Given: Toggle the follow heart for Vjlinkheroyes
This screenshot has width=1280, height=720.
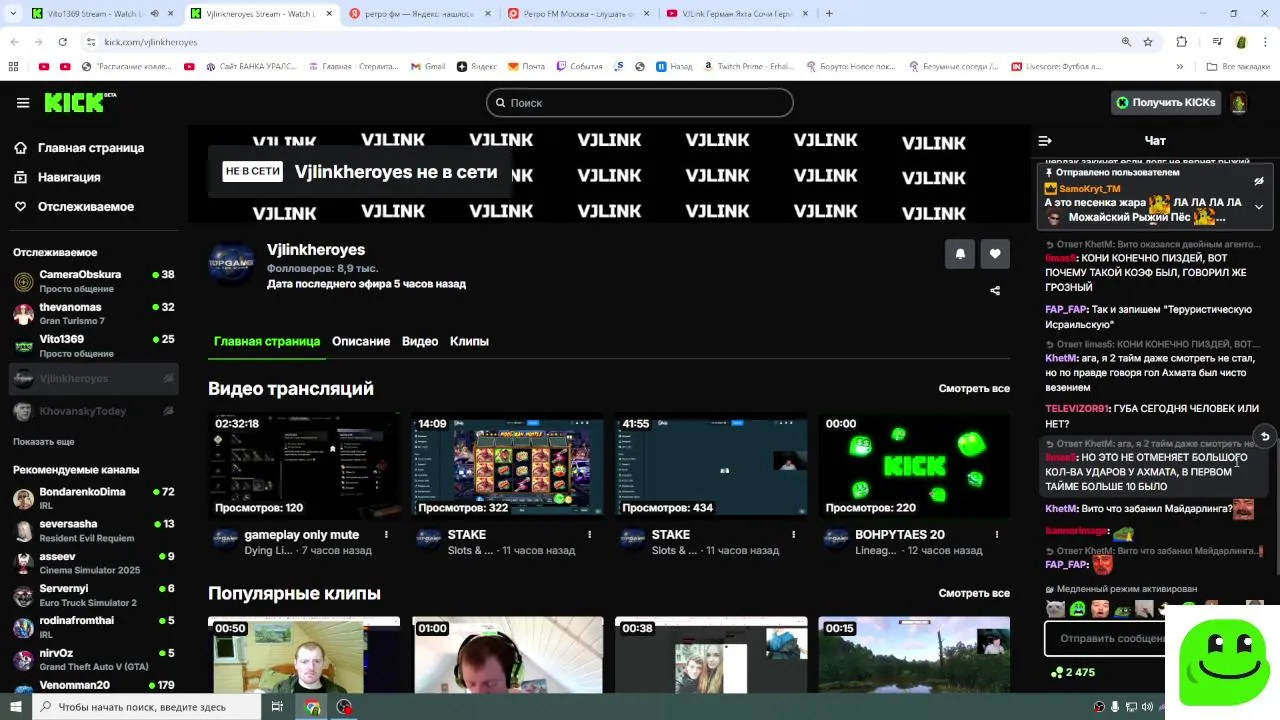Looking at the screenshot, I should (x=995, y=254).
